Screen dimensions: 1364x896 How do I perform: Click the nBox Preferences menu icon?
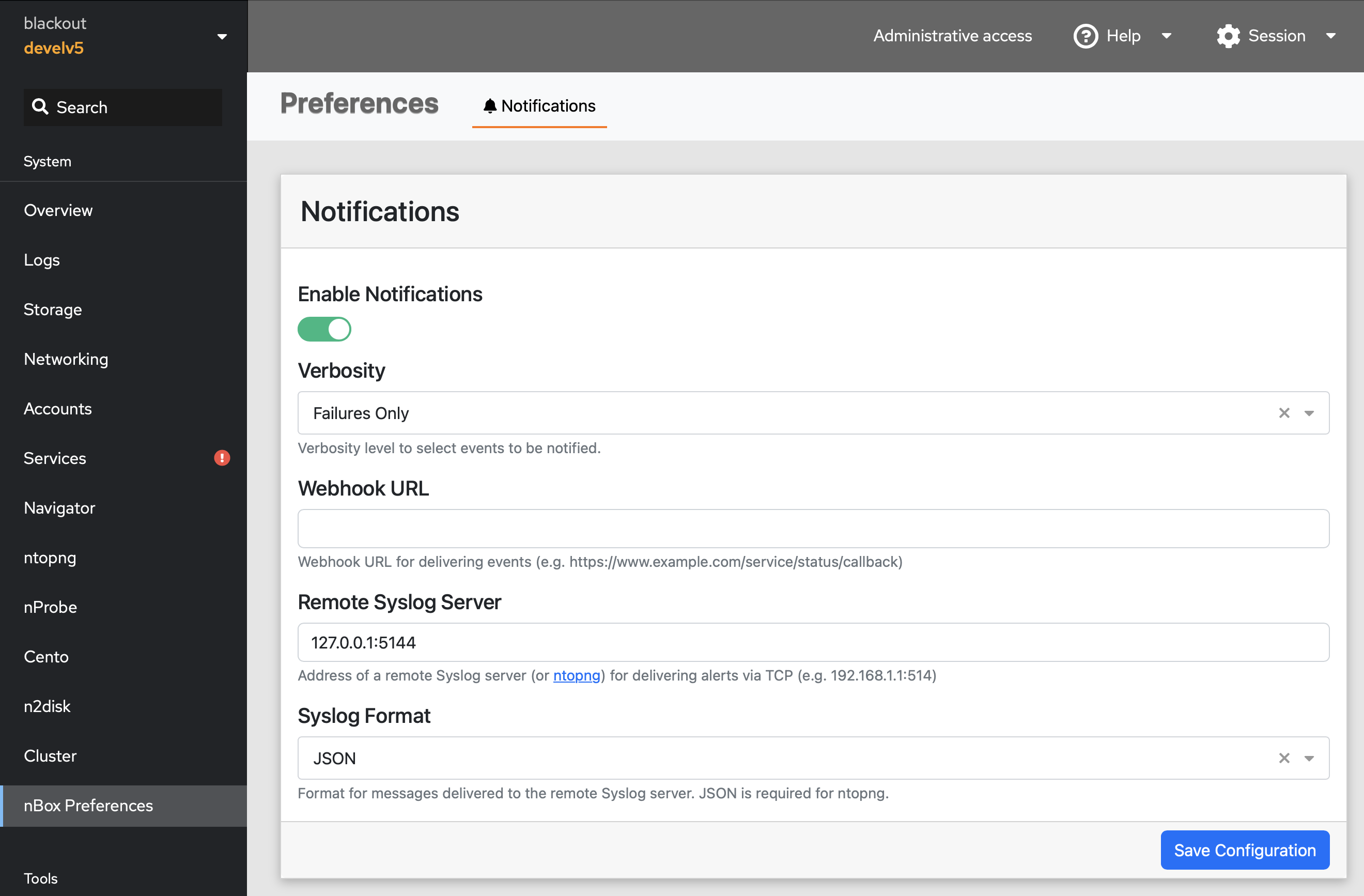tap(88, 805)
